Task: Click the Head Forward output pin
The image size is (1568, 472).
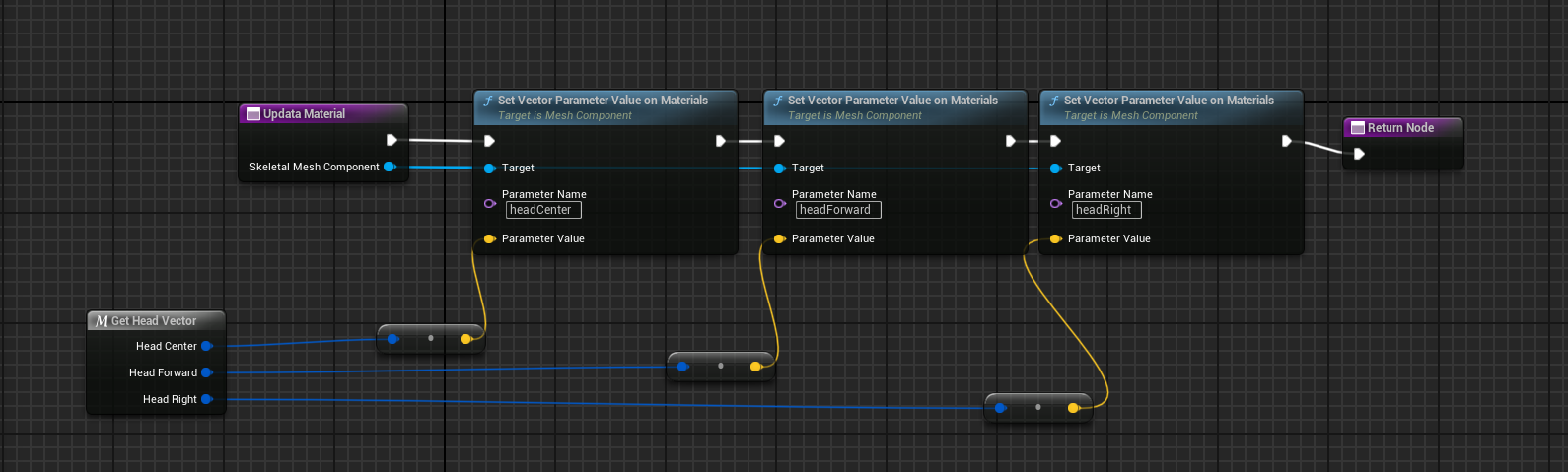Action: pyautogui.click(x=206, y=372)
